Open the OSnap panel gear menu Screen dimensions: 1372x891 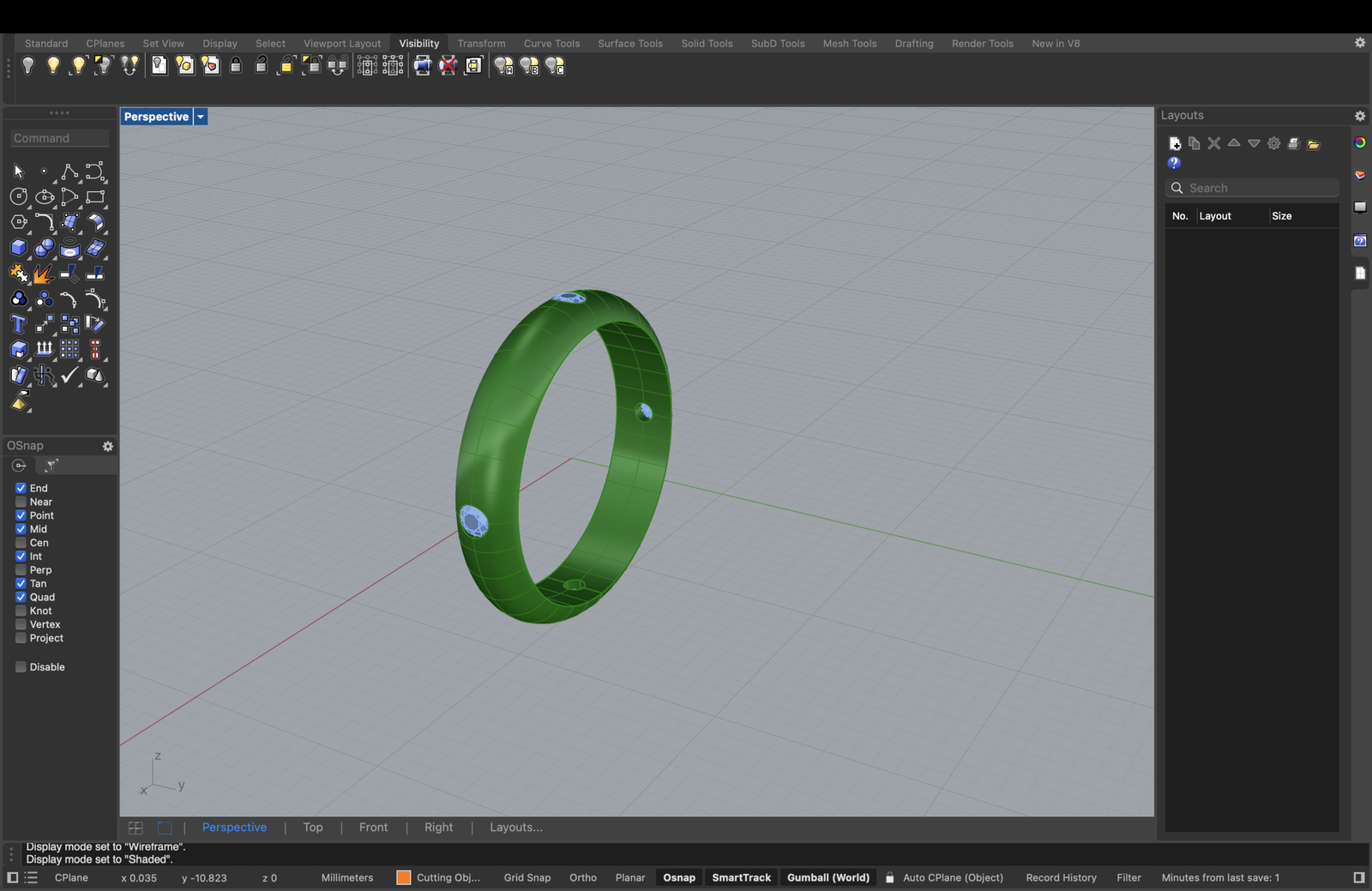[108, 446]
